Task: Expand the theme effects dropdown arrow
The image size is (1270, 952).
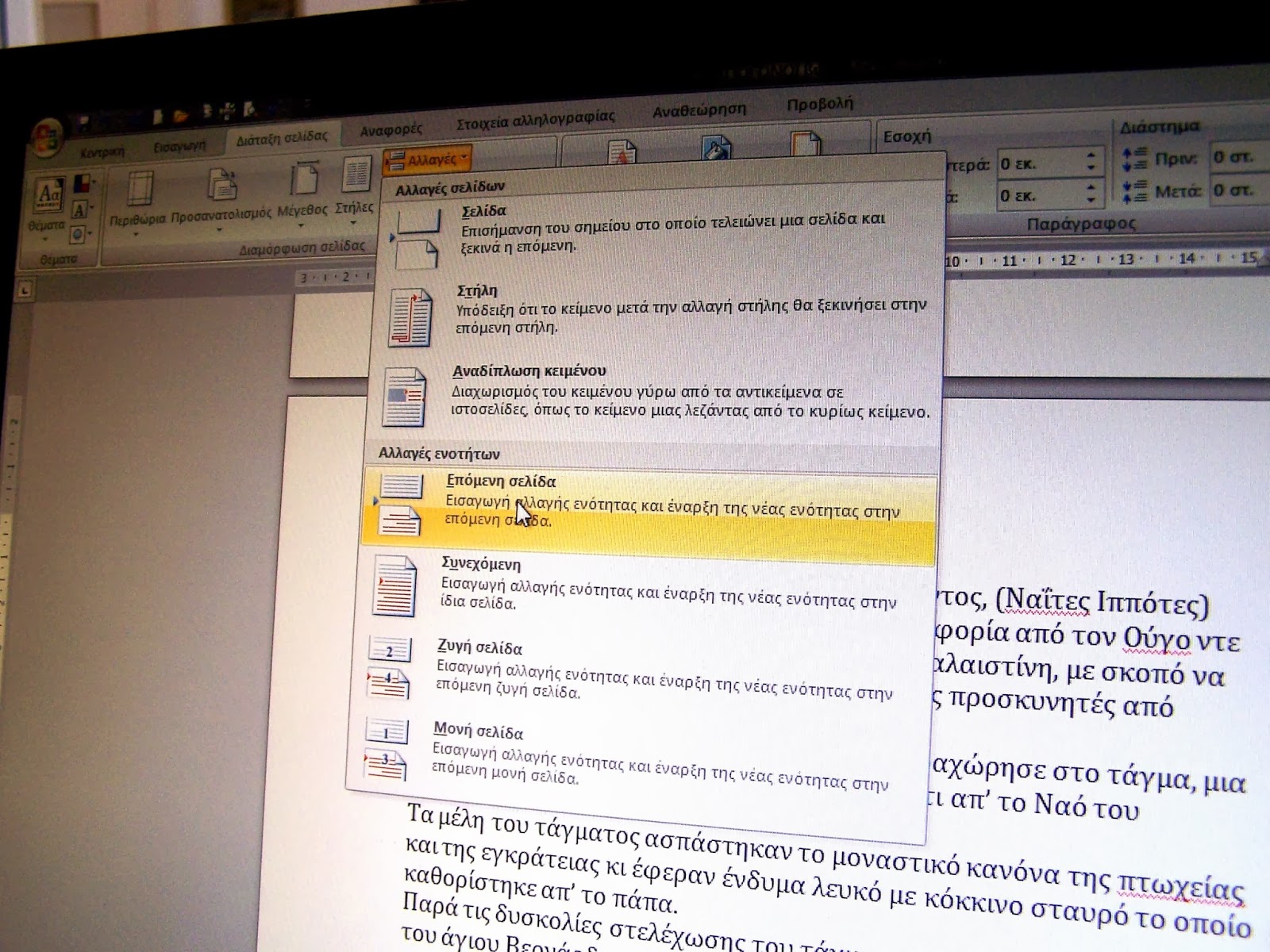Action: 90,234
